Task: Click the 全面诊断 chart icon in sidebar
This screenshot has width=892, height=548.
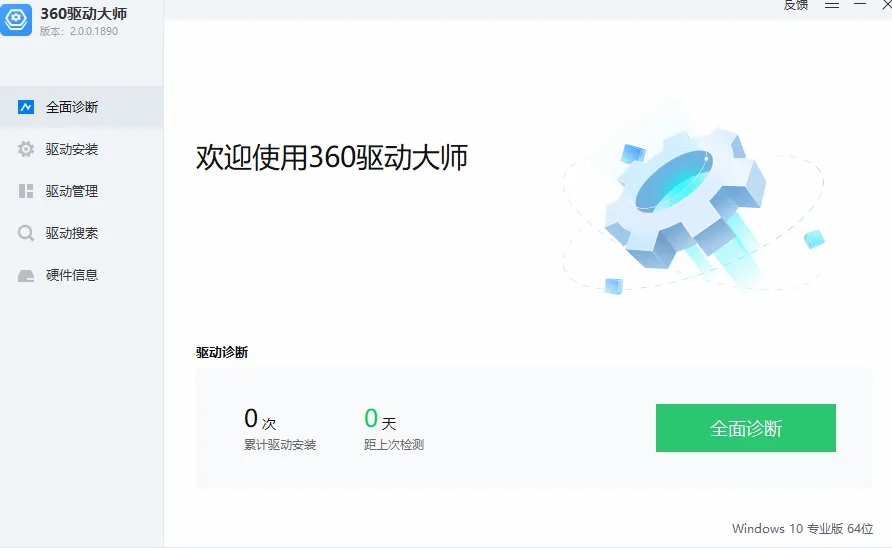Action: 26,107
